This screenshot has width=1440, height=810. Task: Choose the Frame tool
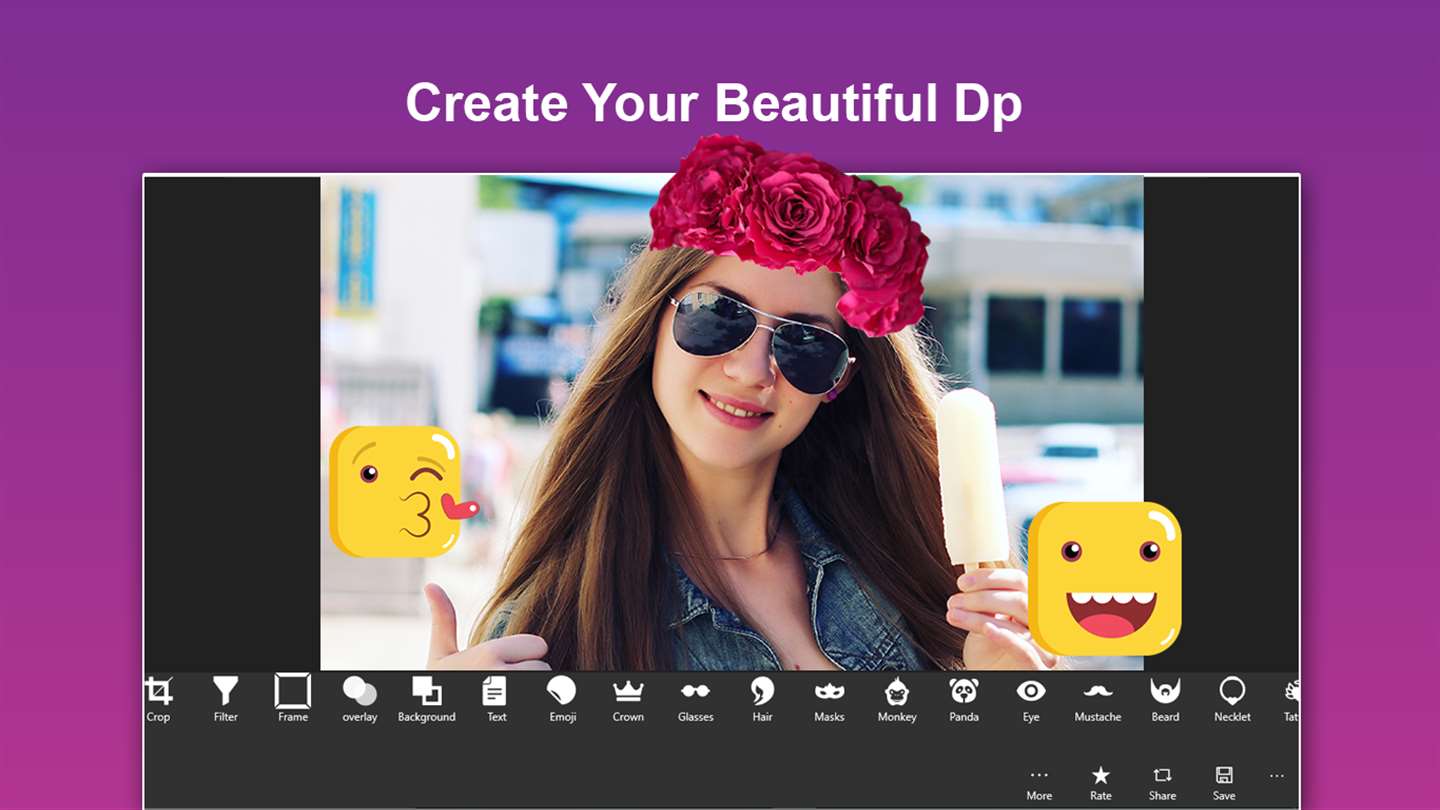tap(293, 699)
